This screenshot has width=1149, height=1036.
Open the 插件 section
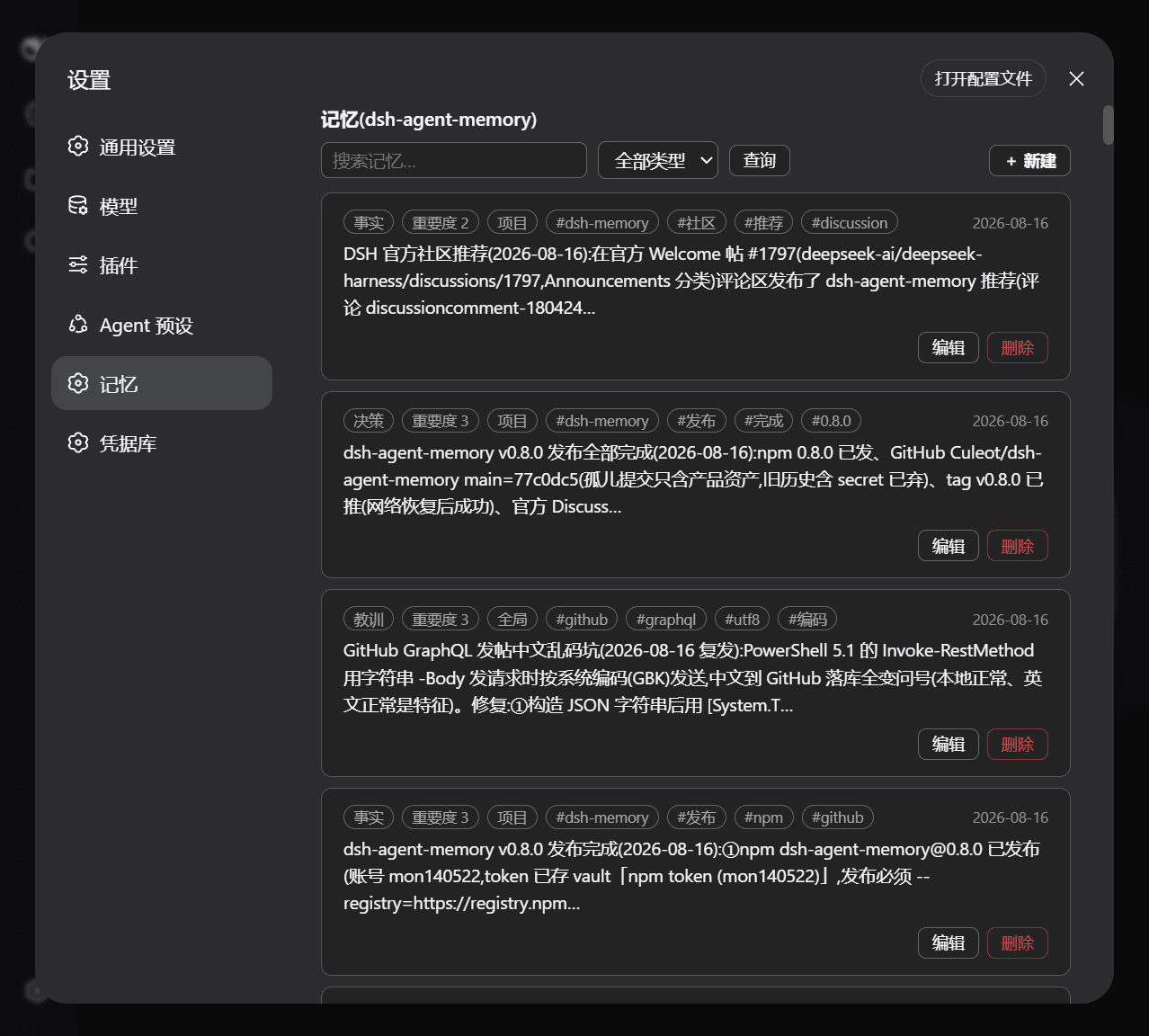[162, 265]
